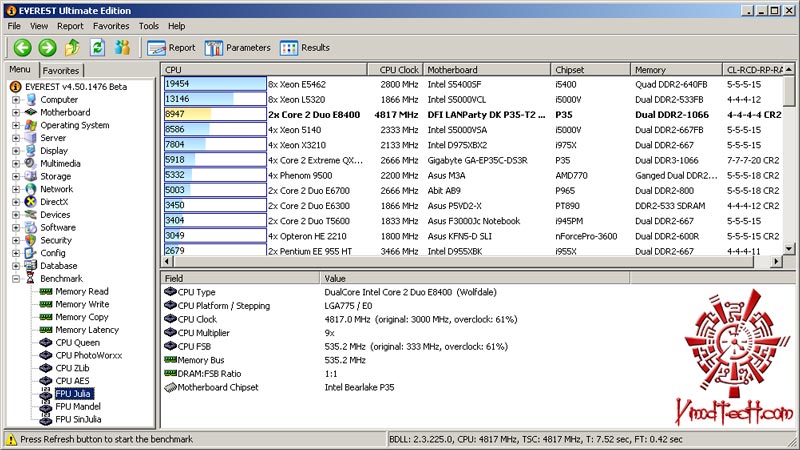
Task: Select the 4x Phenom 9500 result row
Action: coord(473,176)
